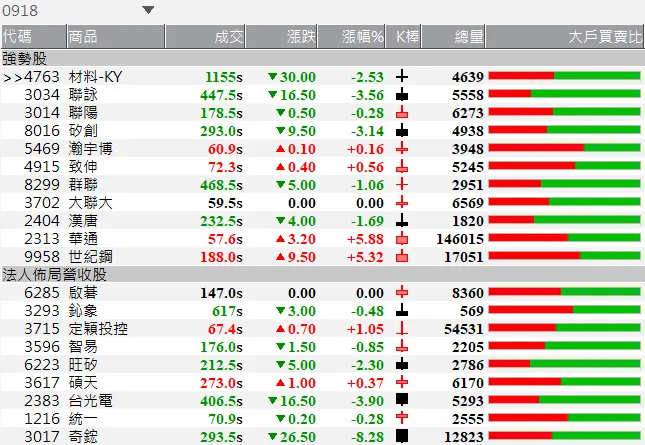Select stock name 統一
Image resolution: width=645 pixels, height=445 pixels.
(84, 419)
